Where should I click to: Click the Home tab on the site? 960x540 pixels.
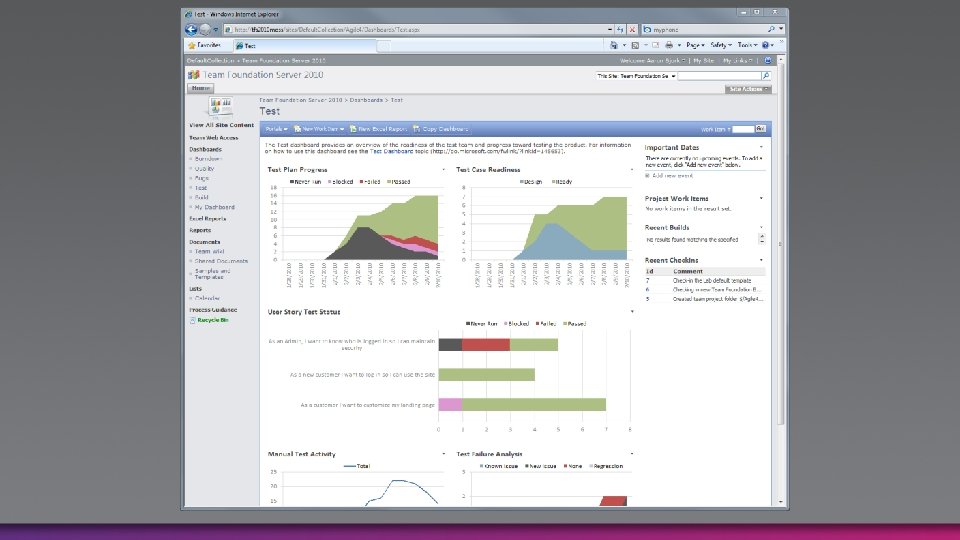[200, 88]
